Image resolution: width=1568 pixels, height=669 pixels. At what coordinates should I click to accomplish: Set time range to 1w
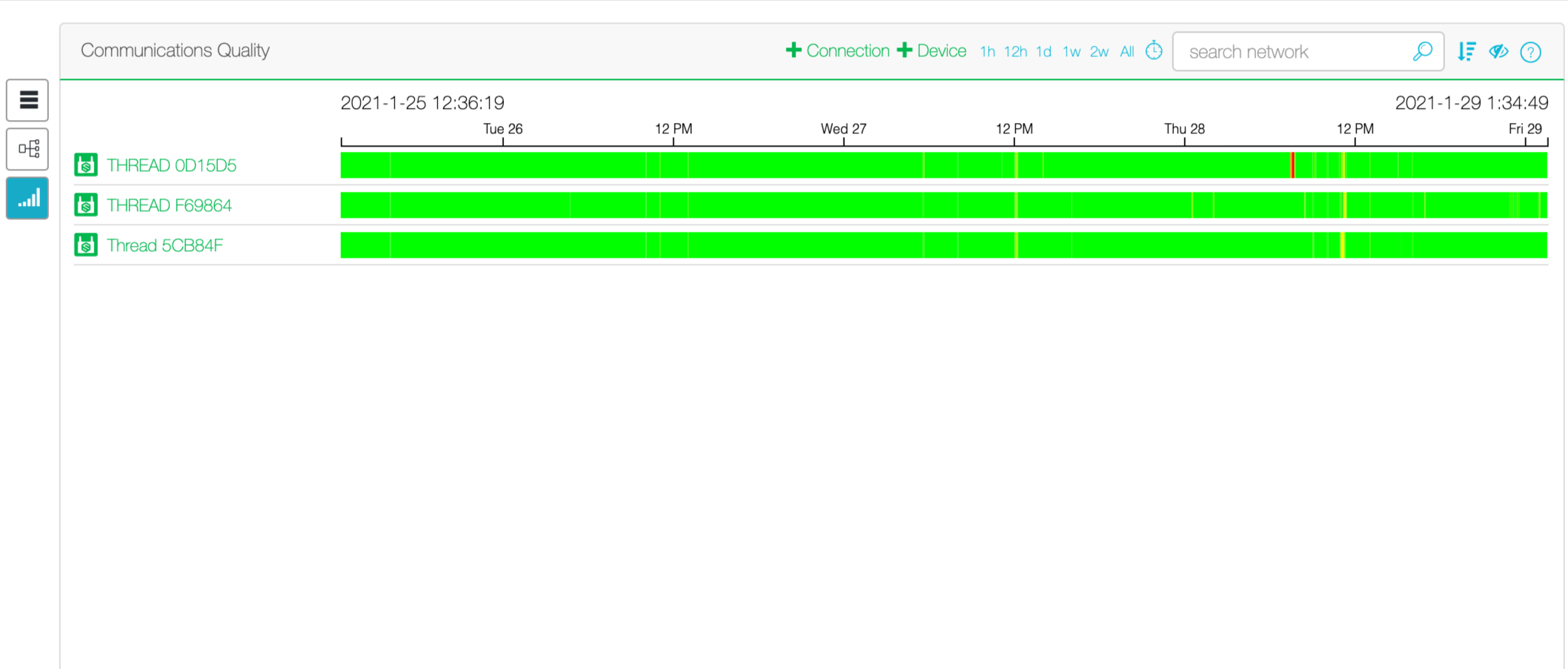click(1072, 51)
